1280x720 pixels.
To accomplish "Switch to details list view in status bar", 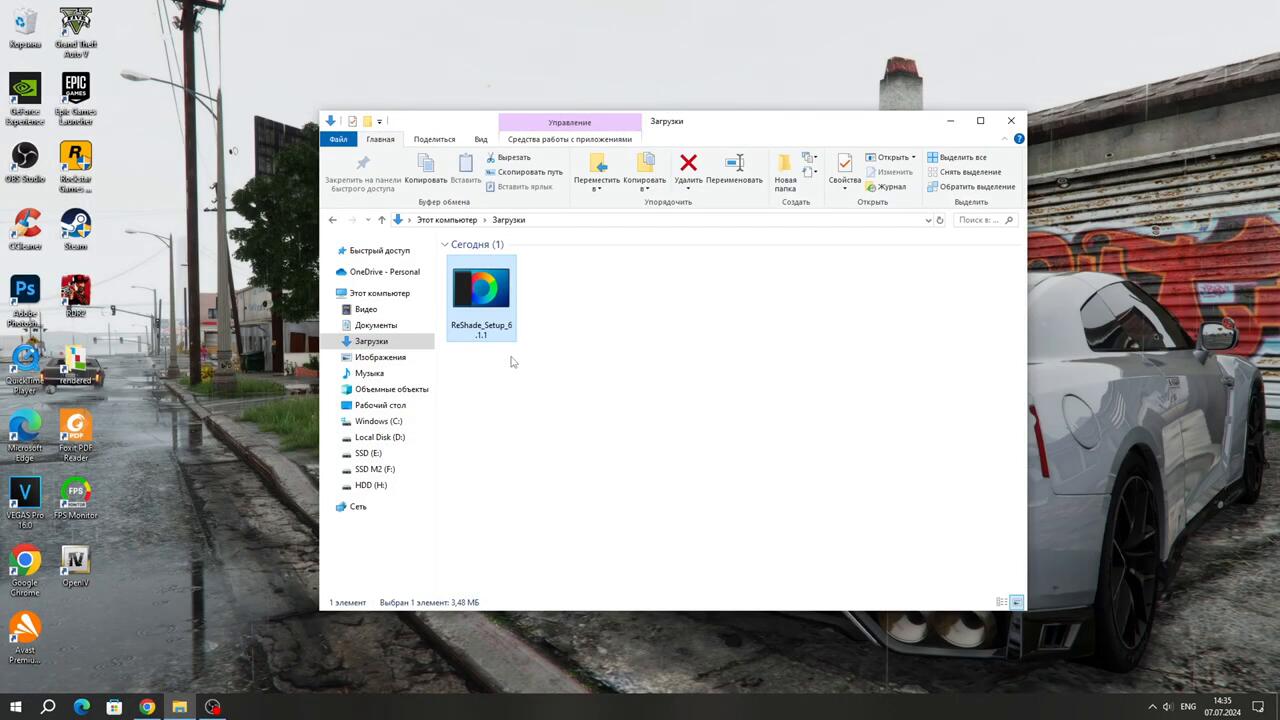I will coord(1001,602).
